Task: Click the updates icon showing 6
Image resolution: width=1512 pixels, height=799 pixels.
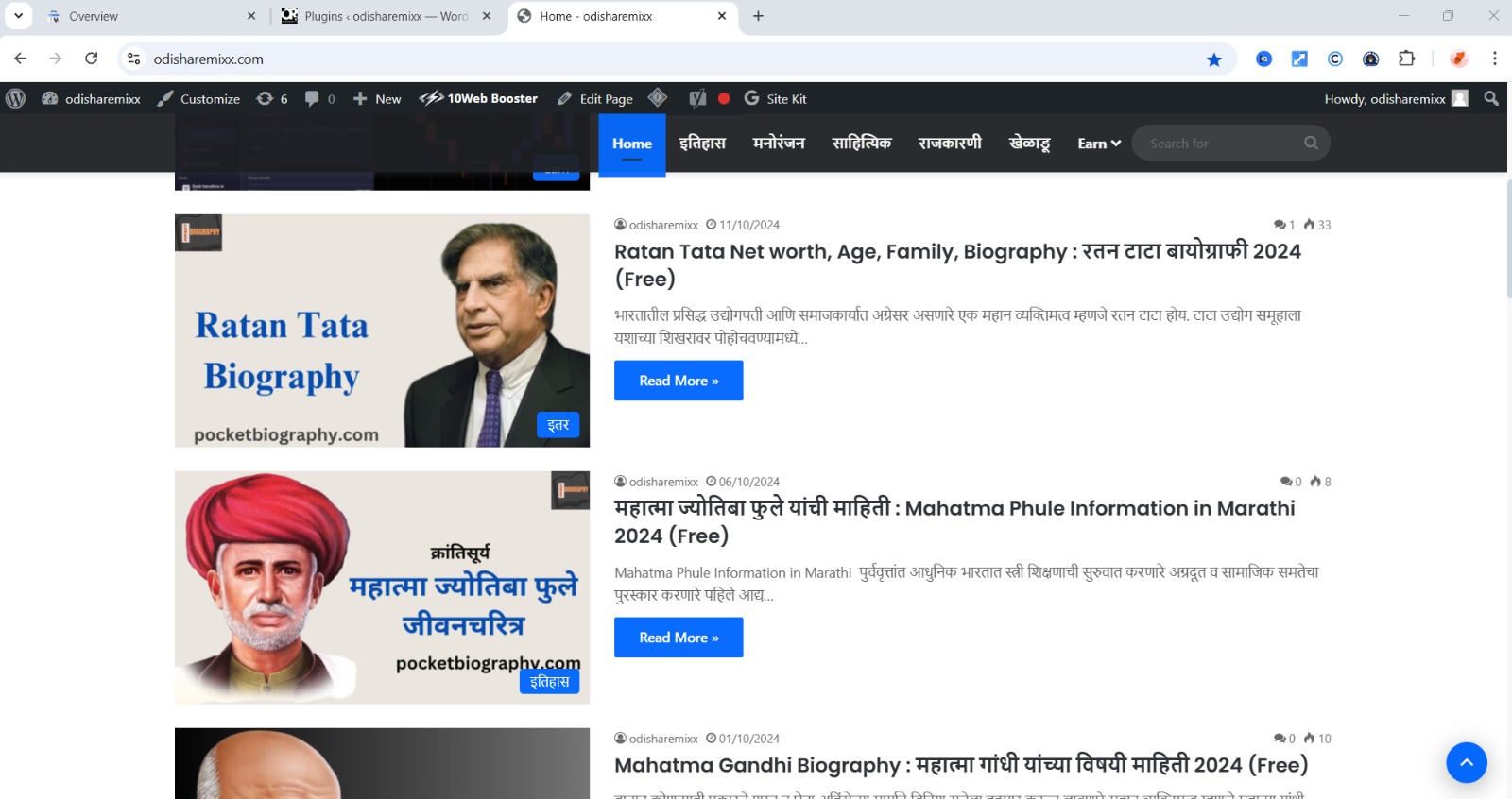Action: [x=271, y=98]
